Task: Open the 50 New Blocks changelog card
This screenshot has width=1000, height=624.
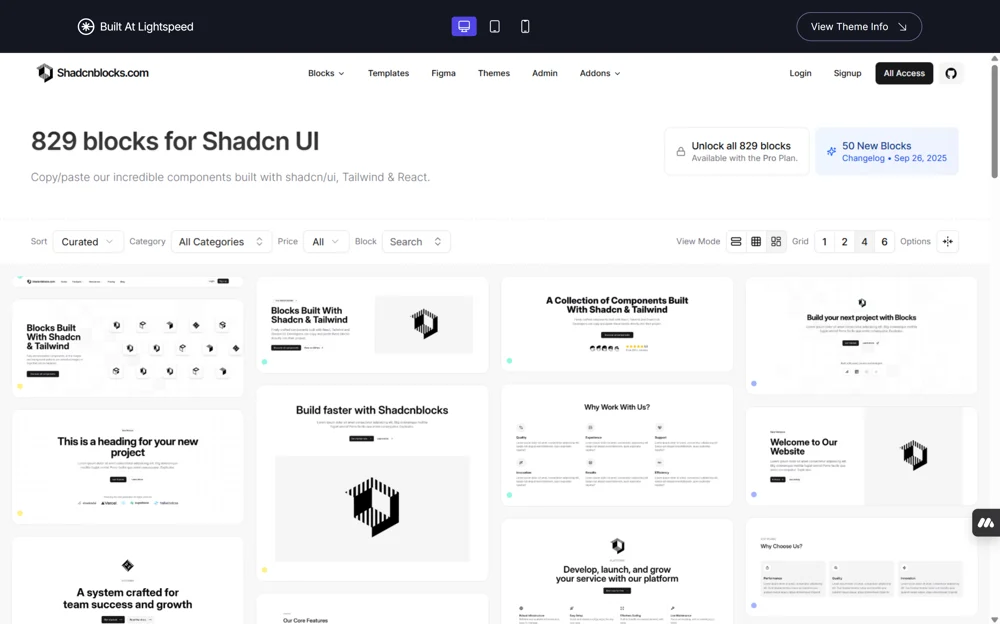Action: 886,152
